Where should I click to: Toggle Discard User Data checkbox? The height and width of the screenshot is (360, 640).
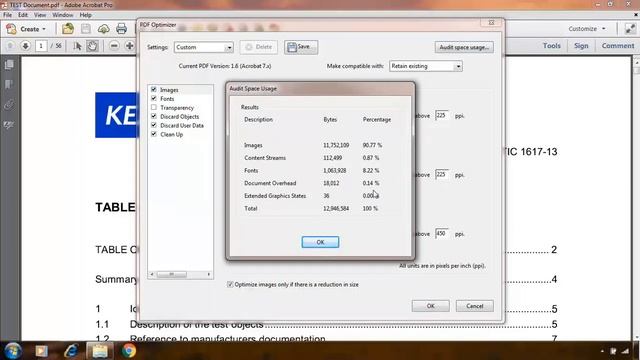(154, 125)
